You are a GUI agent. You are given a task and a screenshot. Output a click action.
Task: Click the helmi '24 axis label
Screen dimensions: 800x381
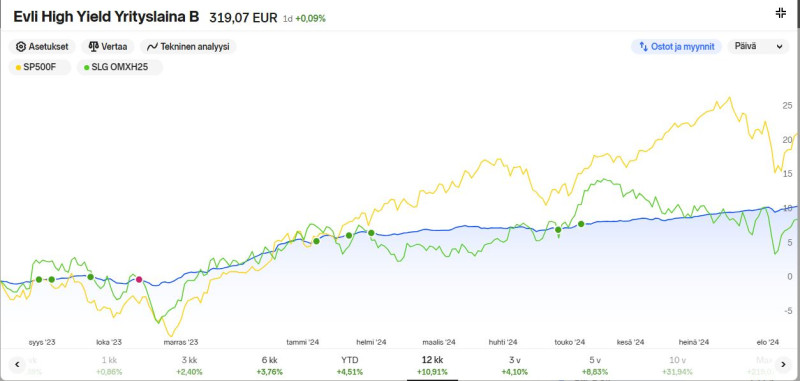pyautogui.click(x=371, y=342)
